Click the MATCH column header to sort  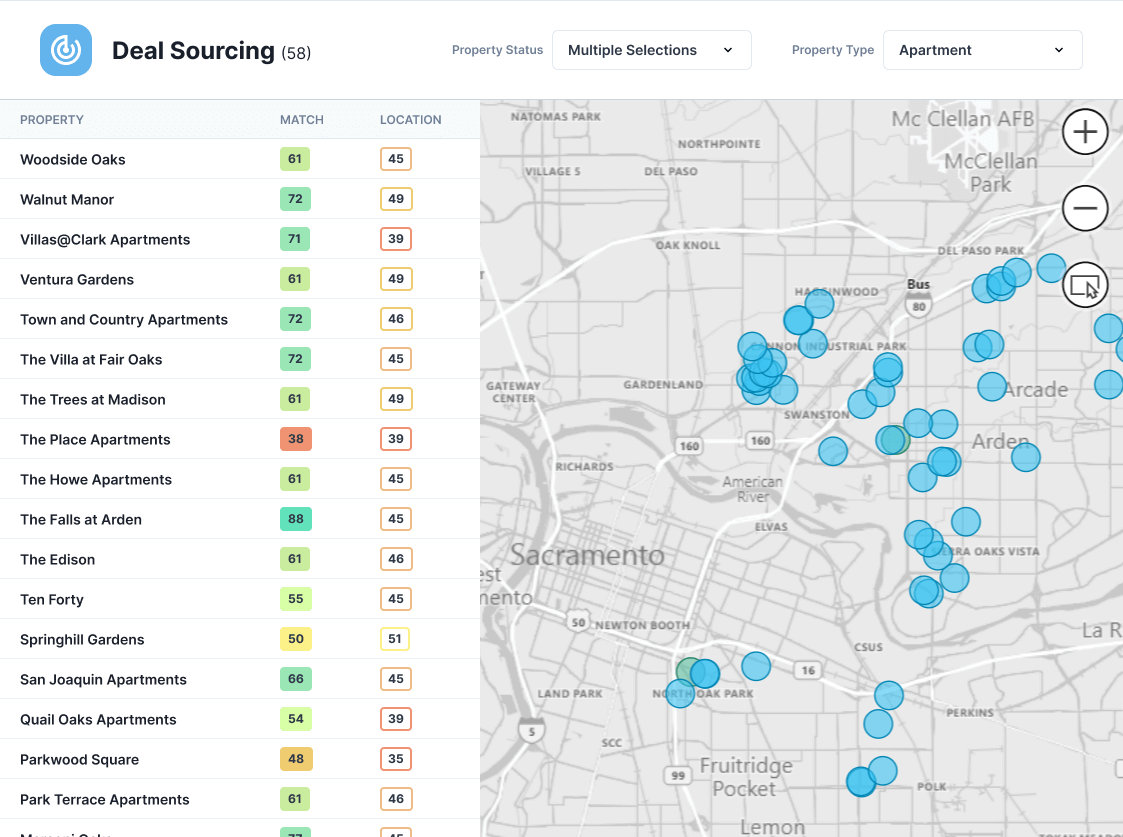click(301, 119)
